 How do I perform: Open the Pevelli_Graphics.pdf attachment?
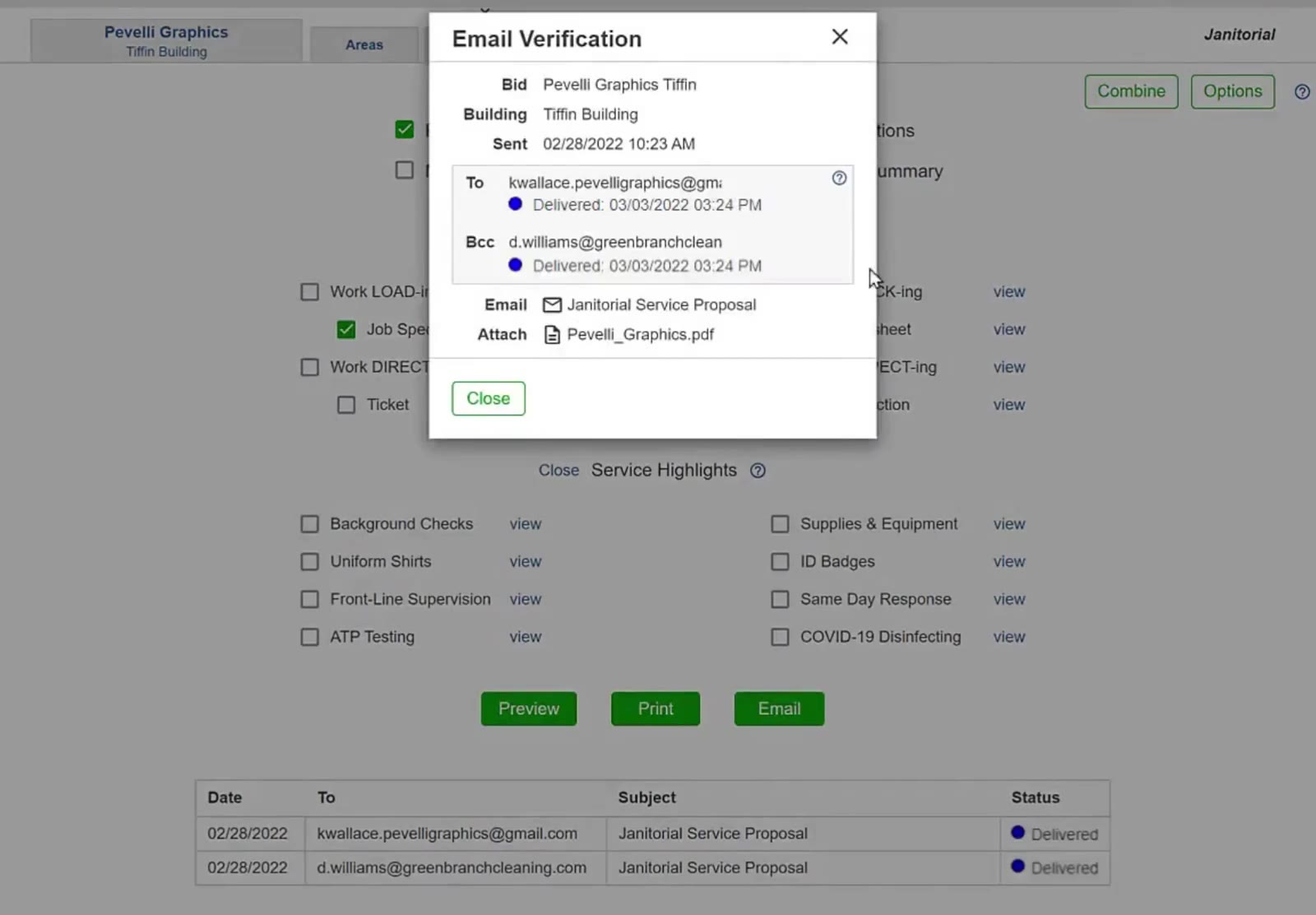640,335
